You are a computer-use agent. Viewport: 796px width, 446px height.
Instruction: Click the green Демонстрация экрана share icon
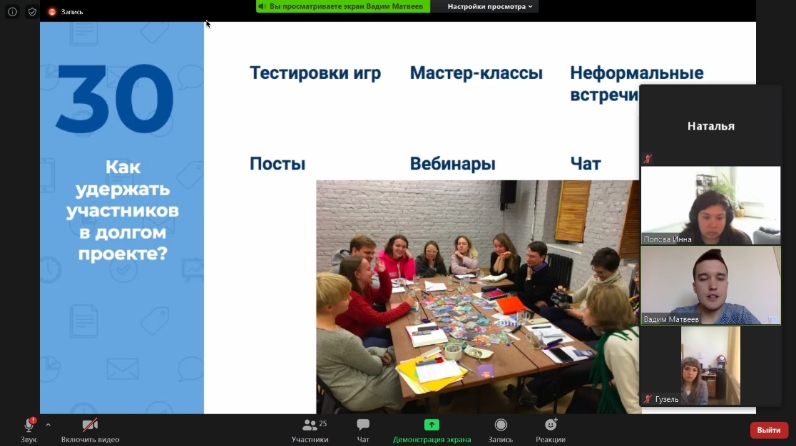431,425
